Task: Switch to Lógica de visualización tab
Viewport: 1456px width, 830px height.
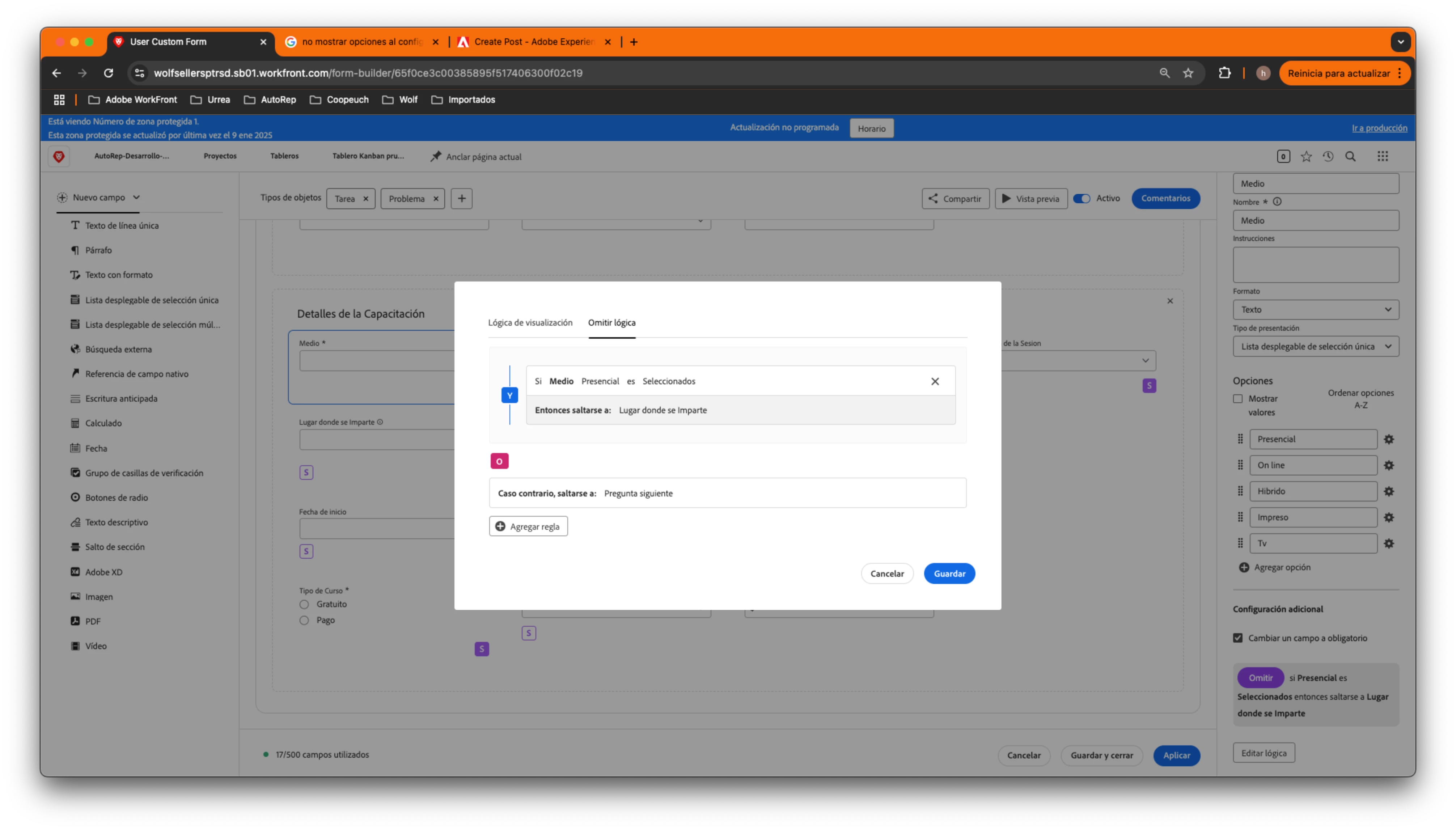Action: pos(530,323)
